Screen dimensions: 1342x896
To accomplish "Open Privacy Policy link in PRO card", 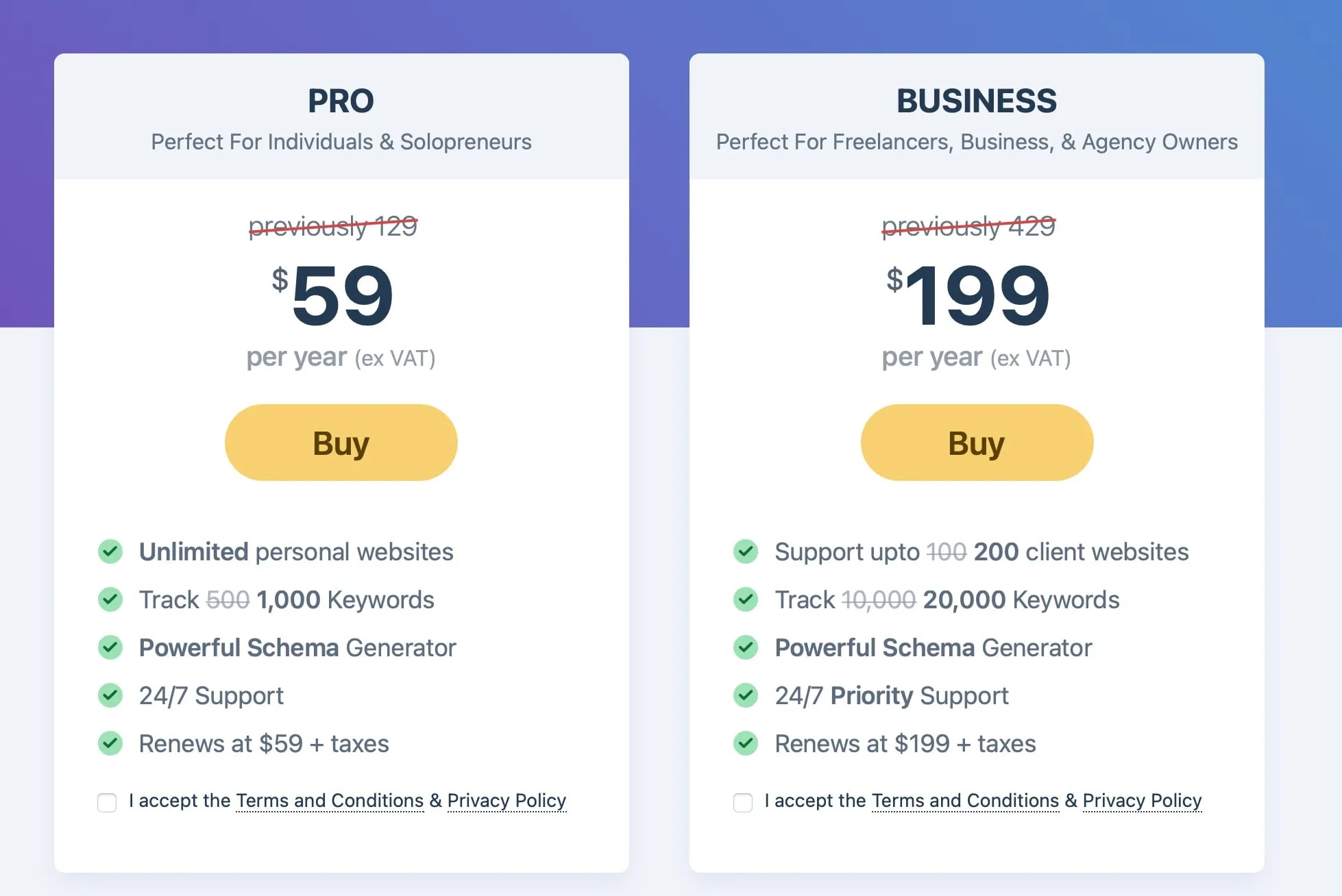I will coord(507,801).
